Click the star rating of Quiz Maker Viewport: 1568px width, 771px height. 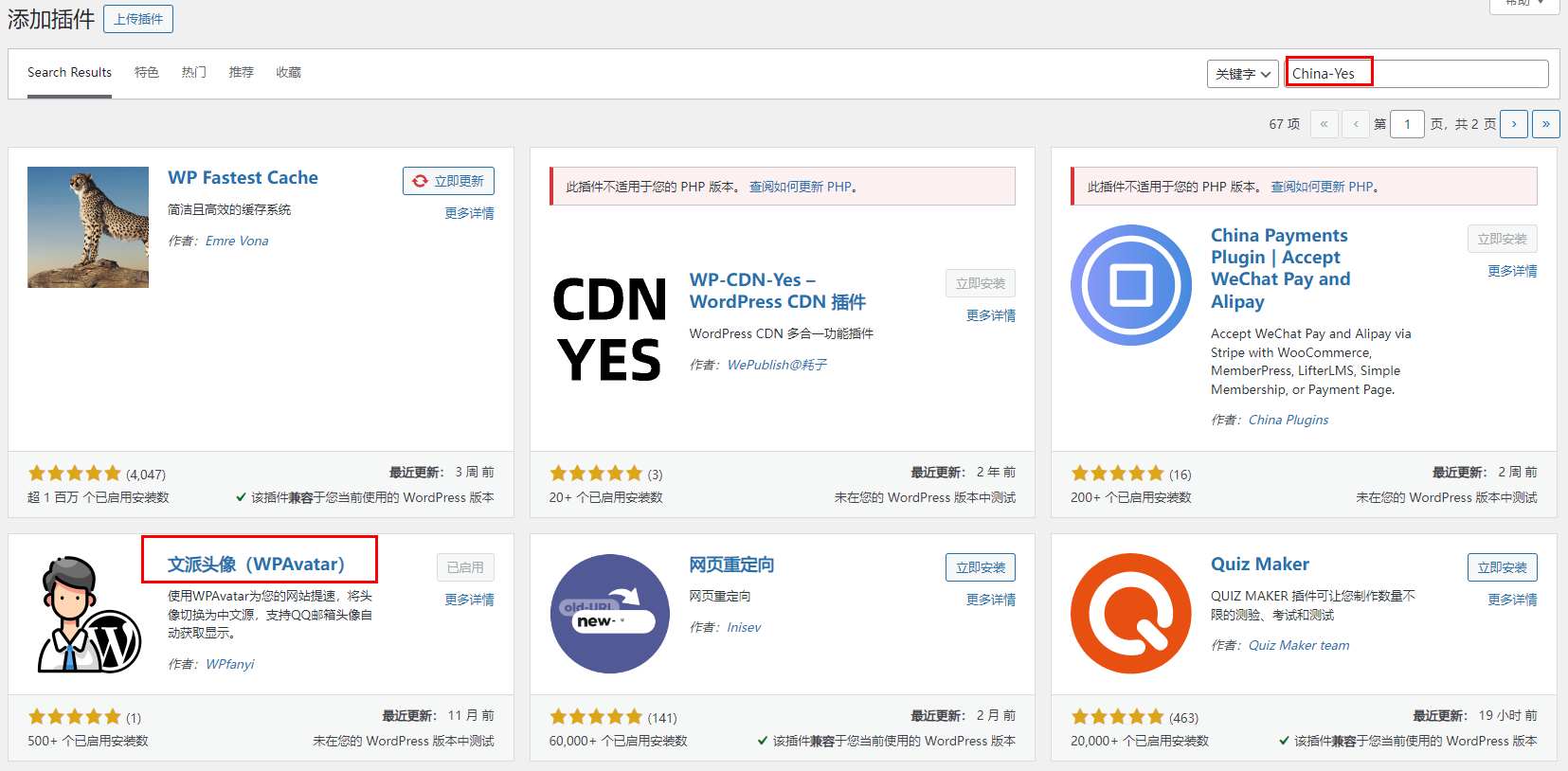click(x=1118, y=717)
